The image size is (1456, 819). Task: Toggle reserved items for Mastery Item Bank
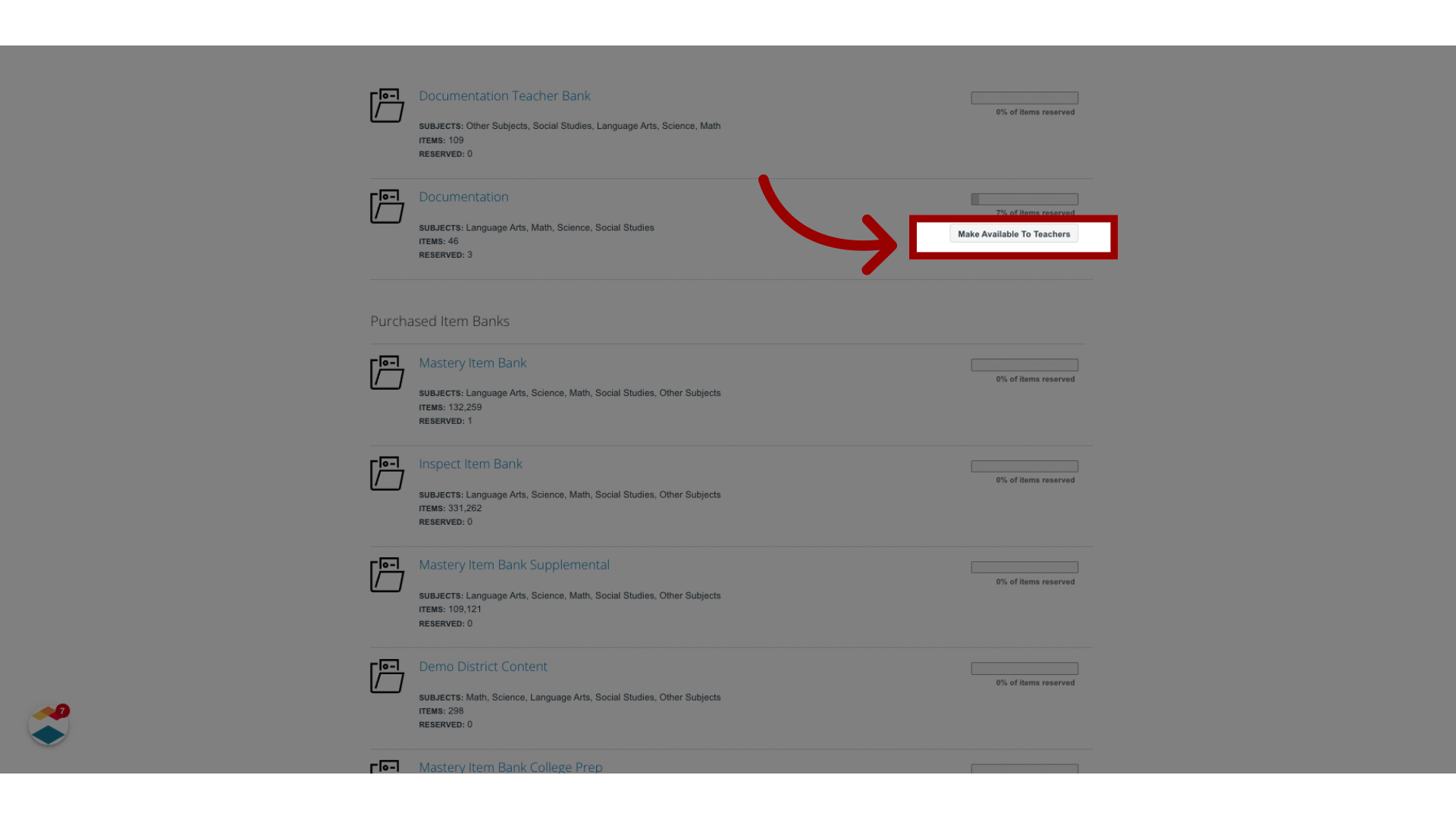pos(1025,365)
